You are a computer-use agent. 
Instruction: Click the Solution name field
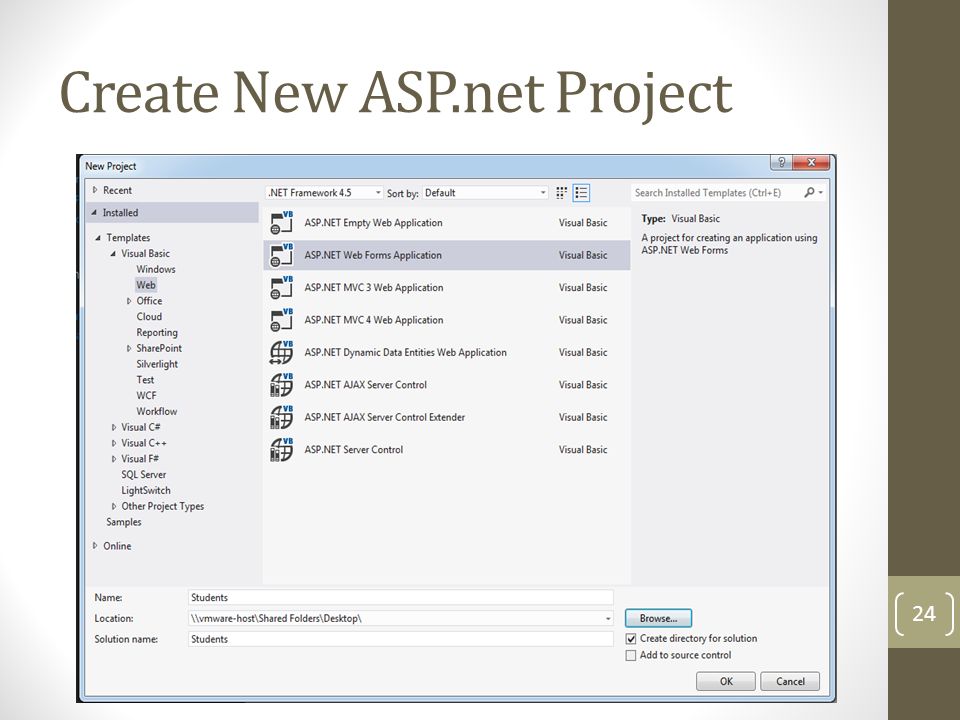coord(400,639)
